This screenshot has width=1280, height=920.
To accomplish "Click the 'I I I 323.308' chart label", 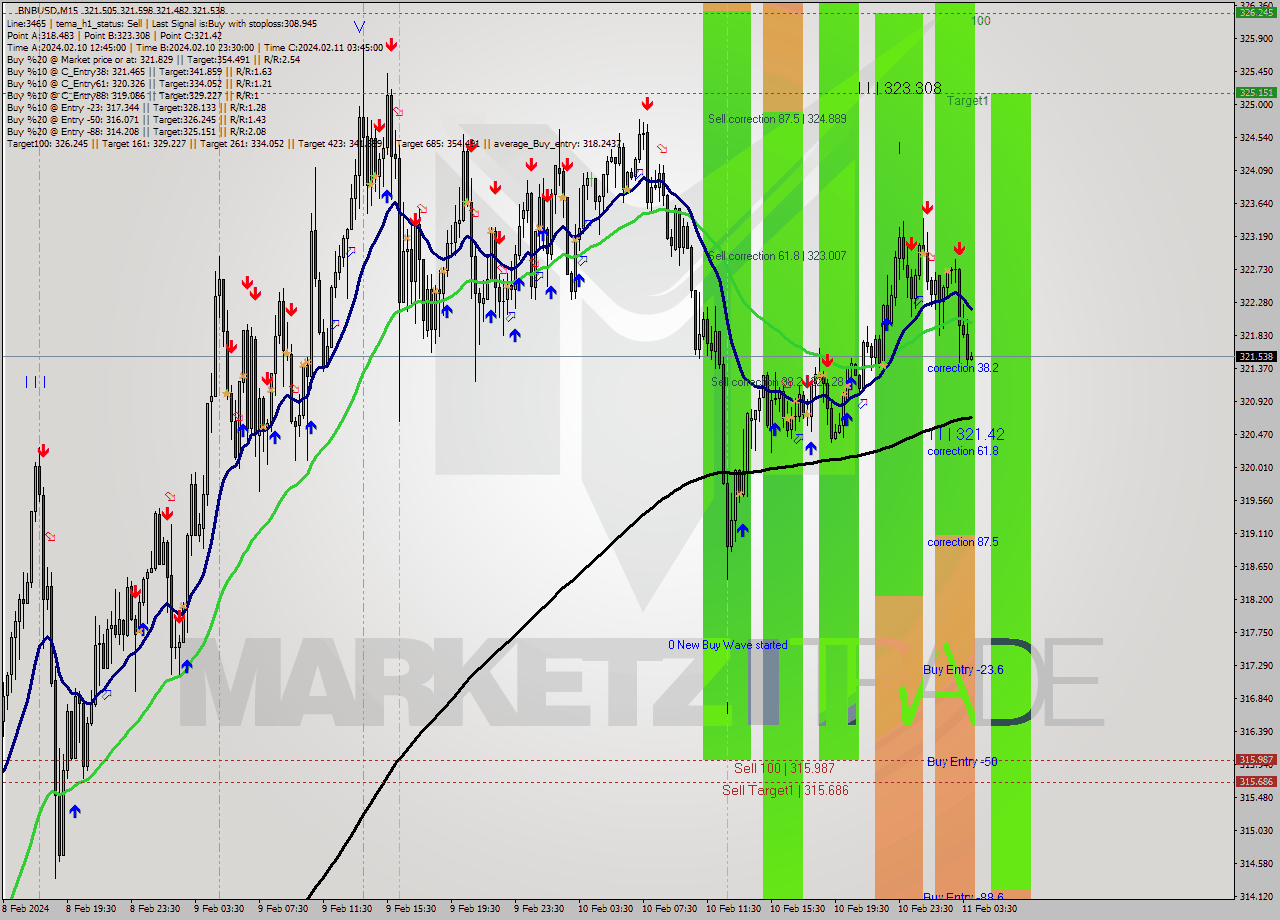I will coord(899,88).
